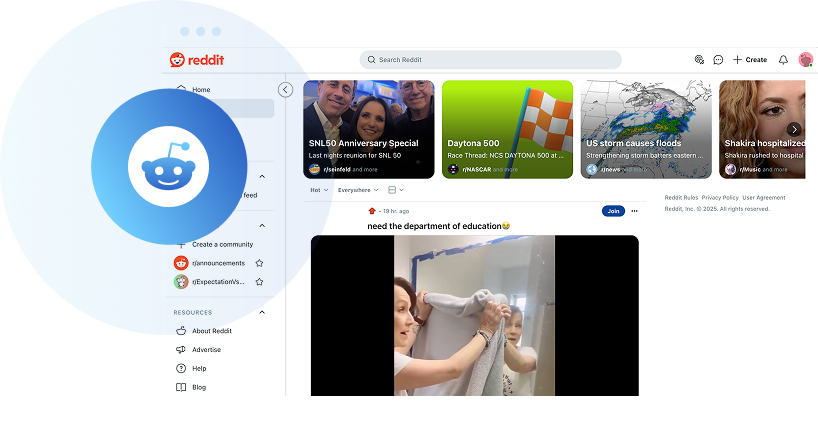Open the Shakira hospitalized card
Viewport: 818px width, 422px height.
(762, 129)
